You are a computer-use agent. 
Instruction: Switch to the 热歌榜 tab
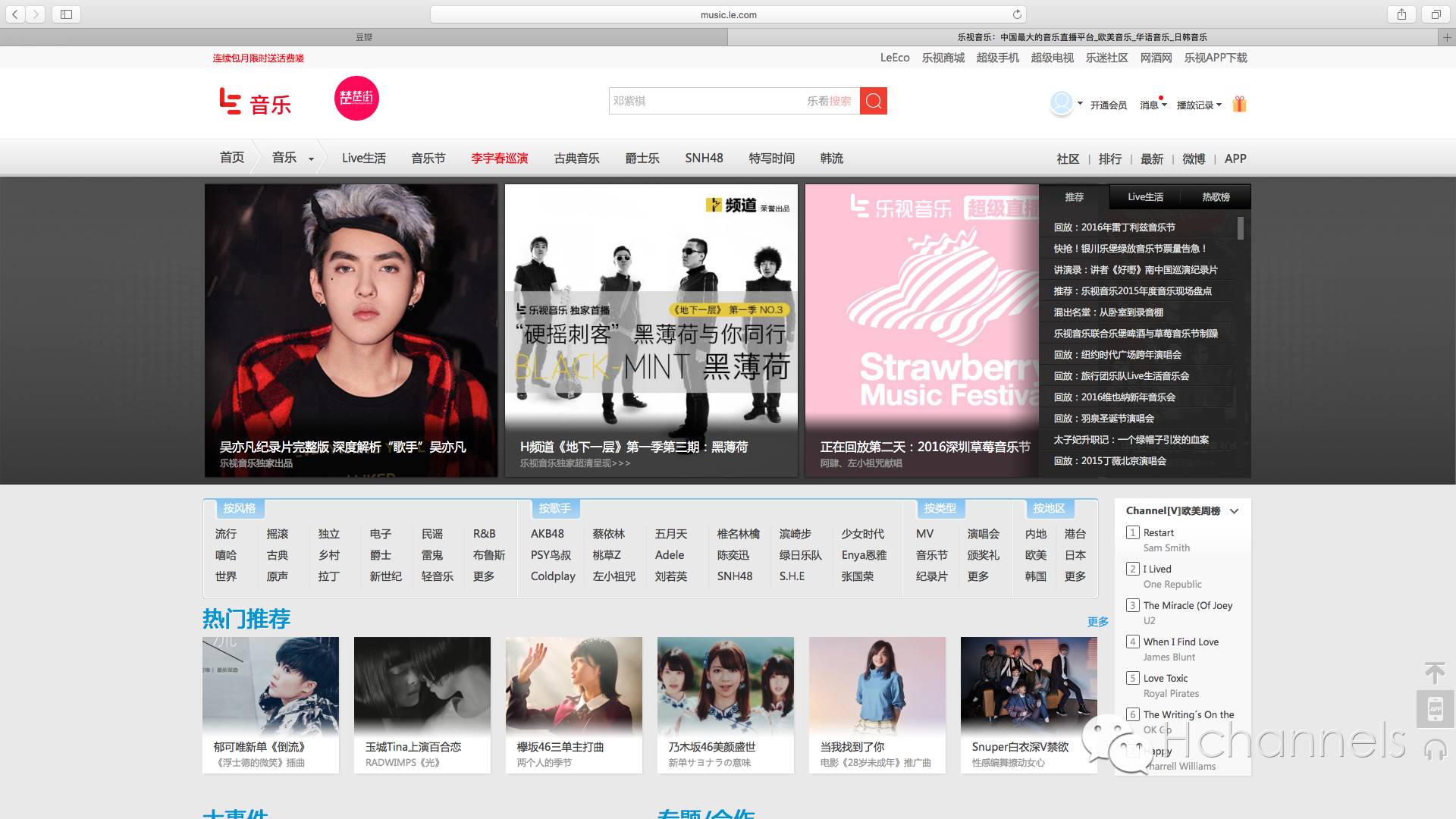1215,197
